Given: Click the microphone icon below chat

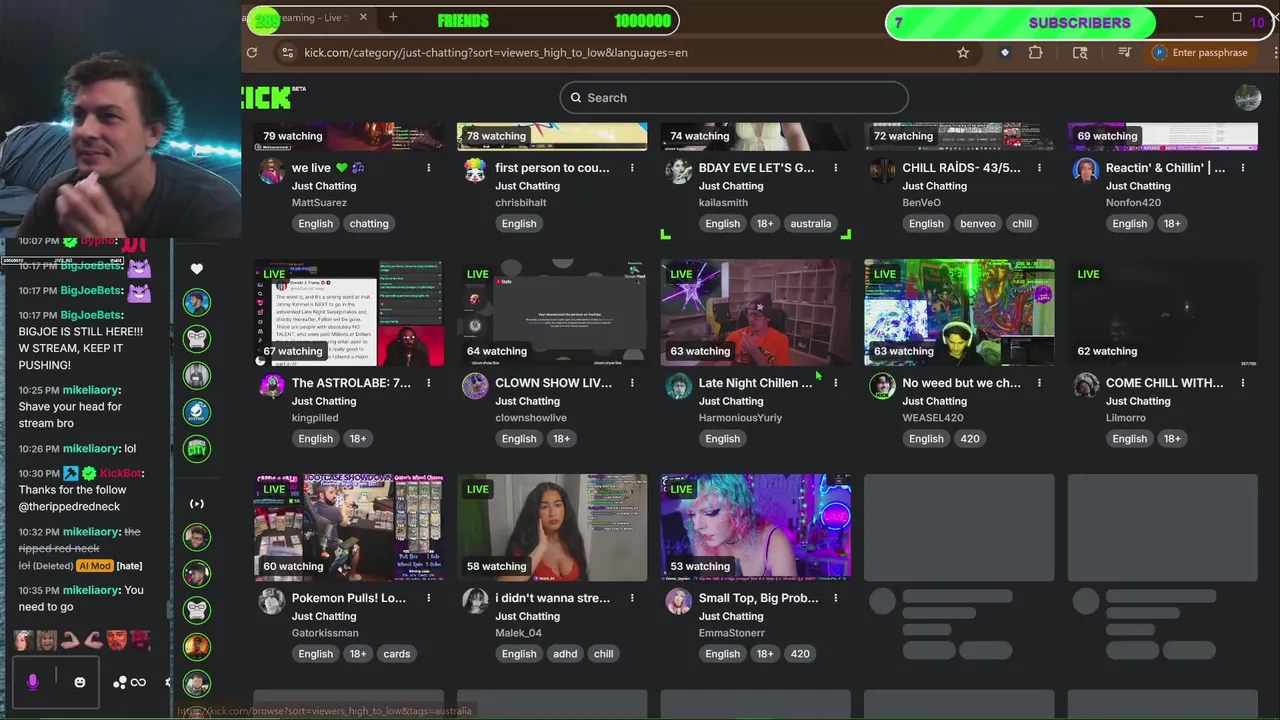Looking at the screenshot, I should (x=32, y=682).
